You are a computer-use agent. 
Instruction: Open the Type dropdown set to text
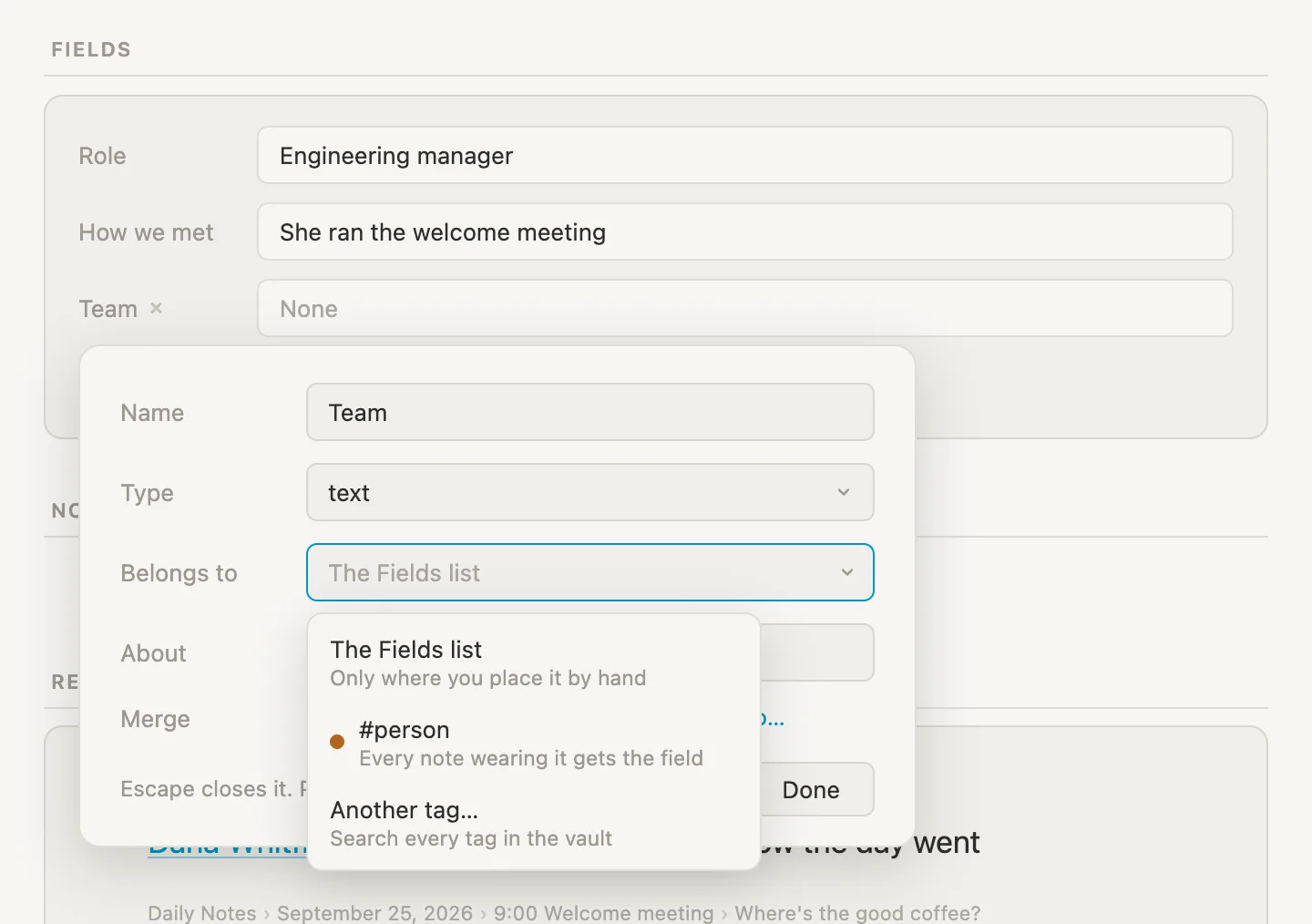pos(589,492)
